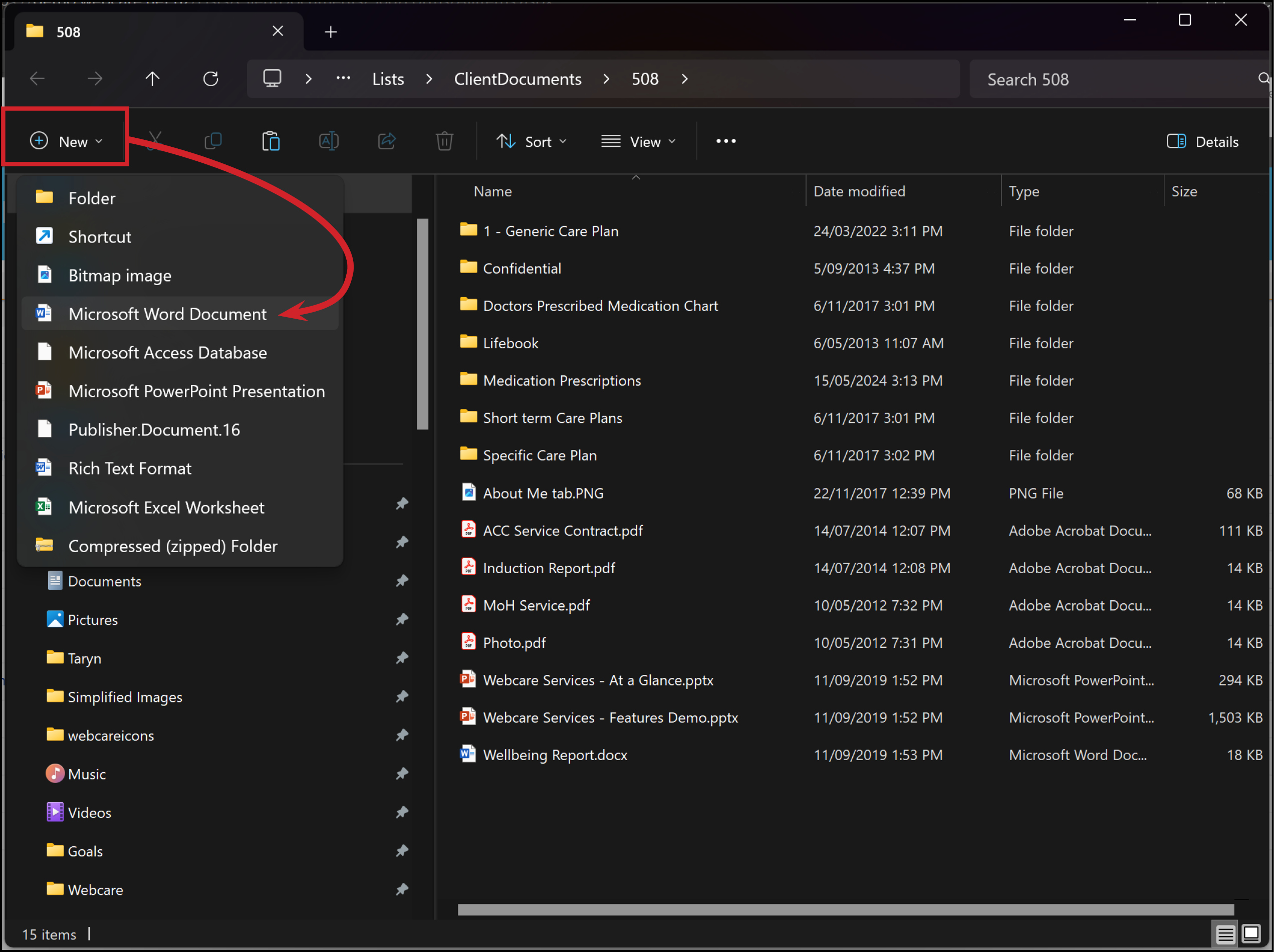Click ClientDocuments in the breadcrumb path
The image size is (1274, 952).
tap(518, 79)
